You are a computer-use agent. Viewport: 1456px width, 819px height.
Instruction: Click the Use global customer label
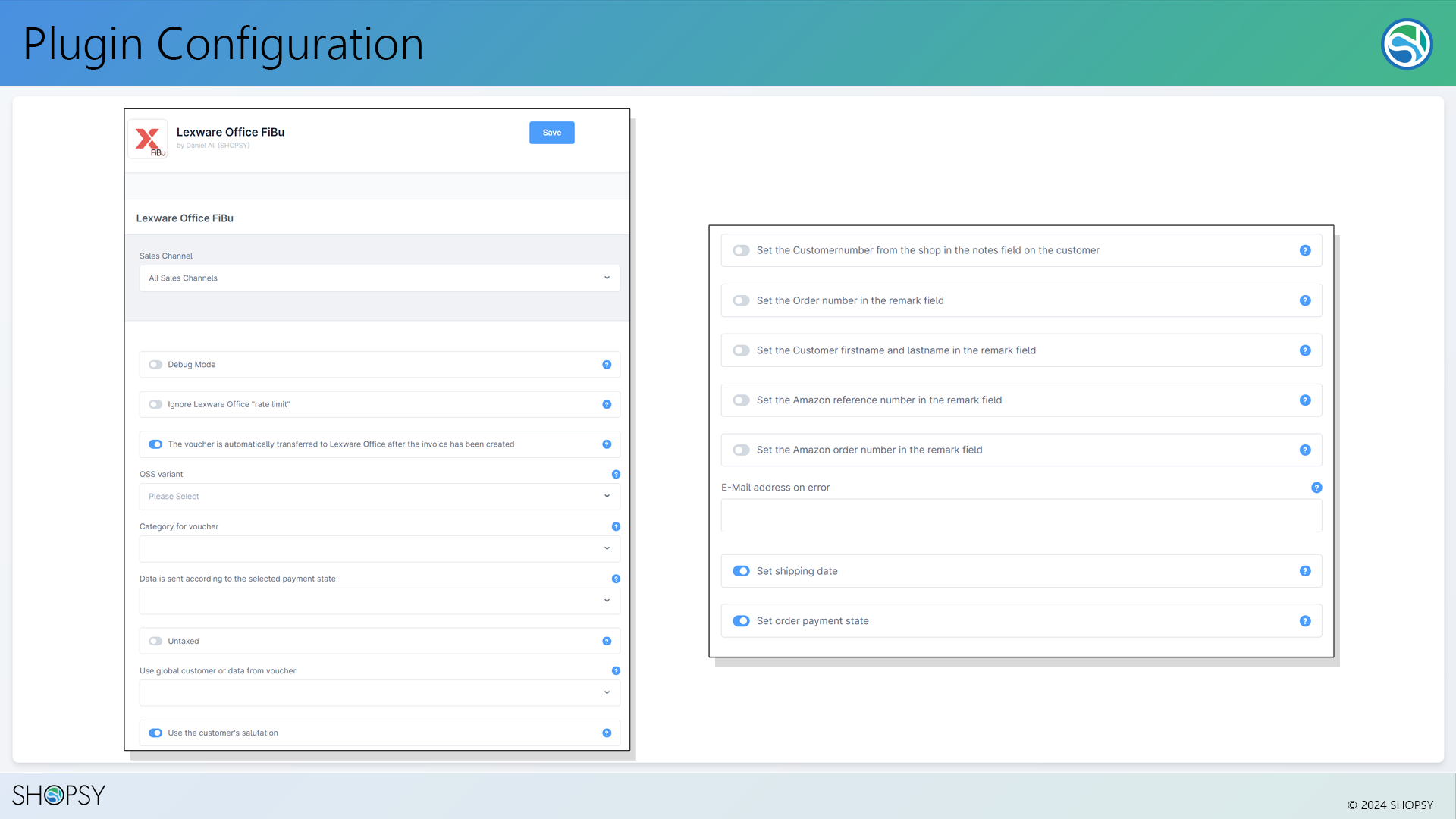click(x=218, y=671)
